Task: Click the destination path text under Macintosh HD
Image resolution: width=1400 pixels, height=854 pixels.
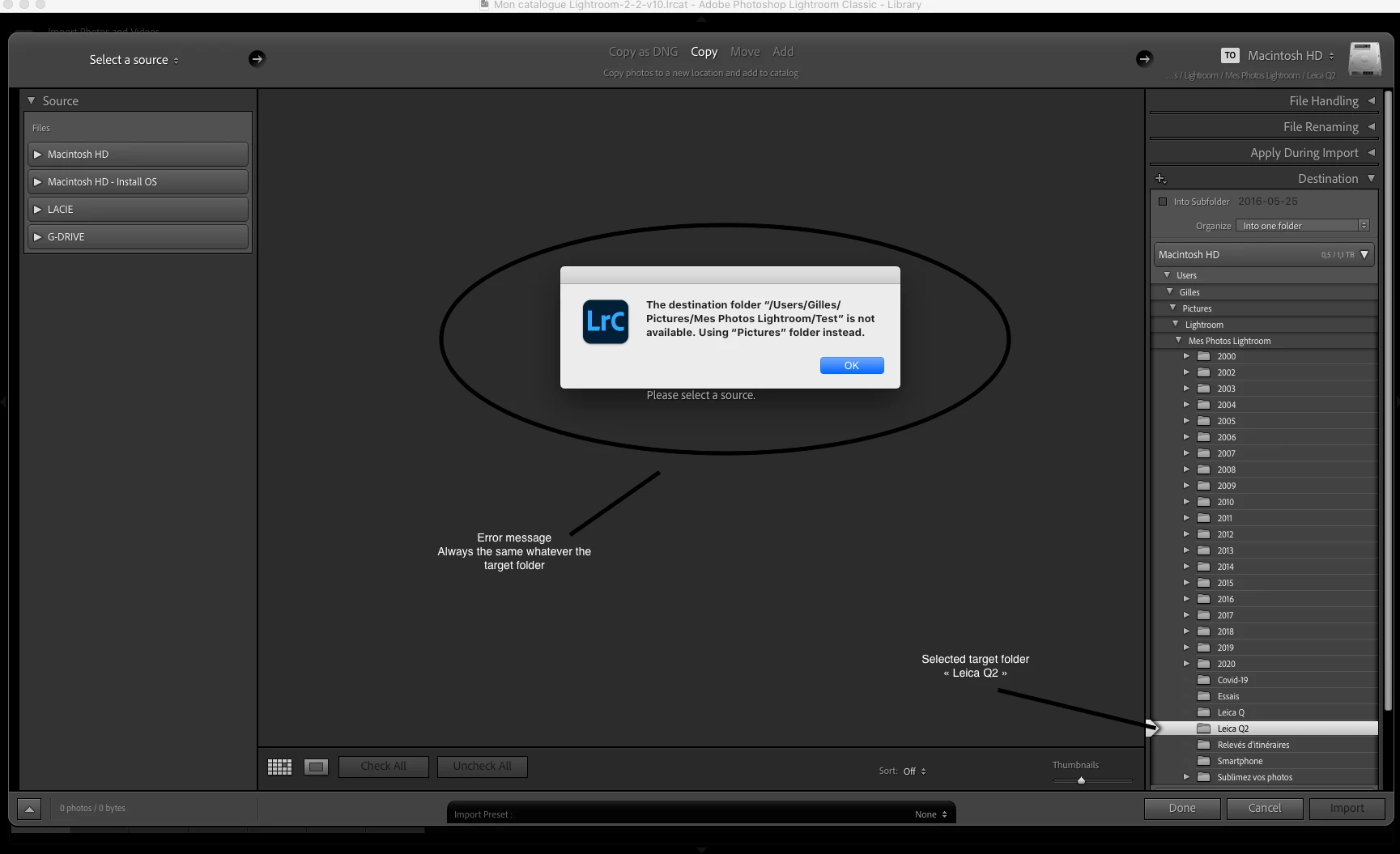Action: pos(1251,75)
